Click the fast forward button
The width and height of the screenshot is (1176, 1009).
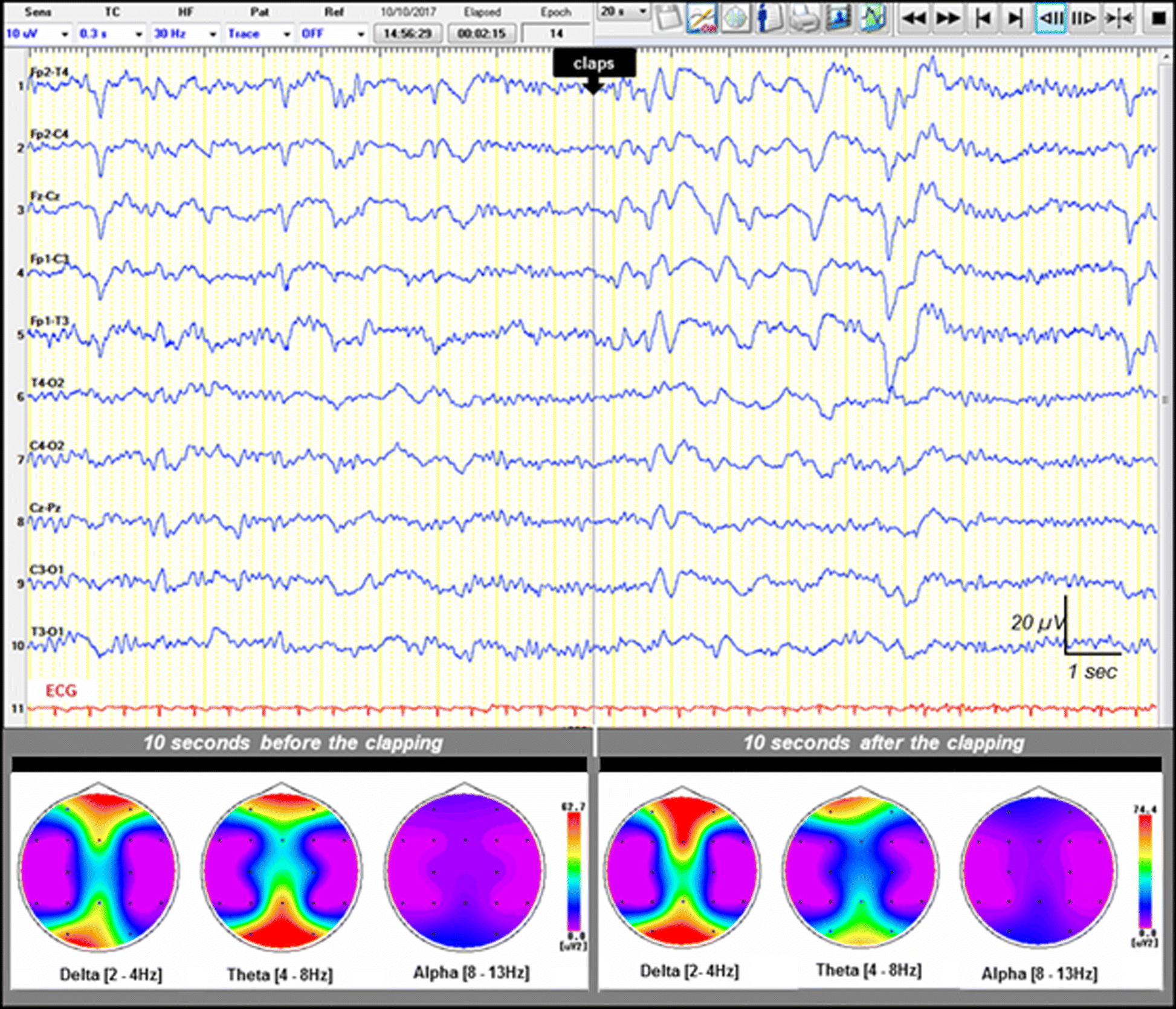[x=948, y=18]
